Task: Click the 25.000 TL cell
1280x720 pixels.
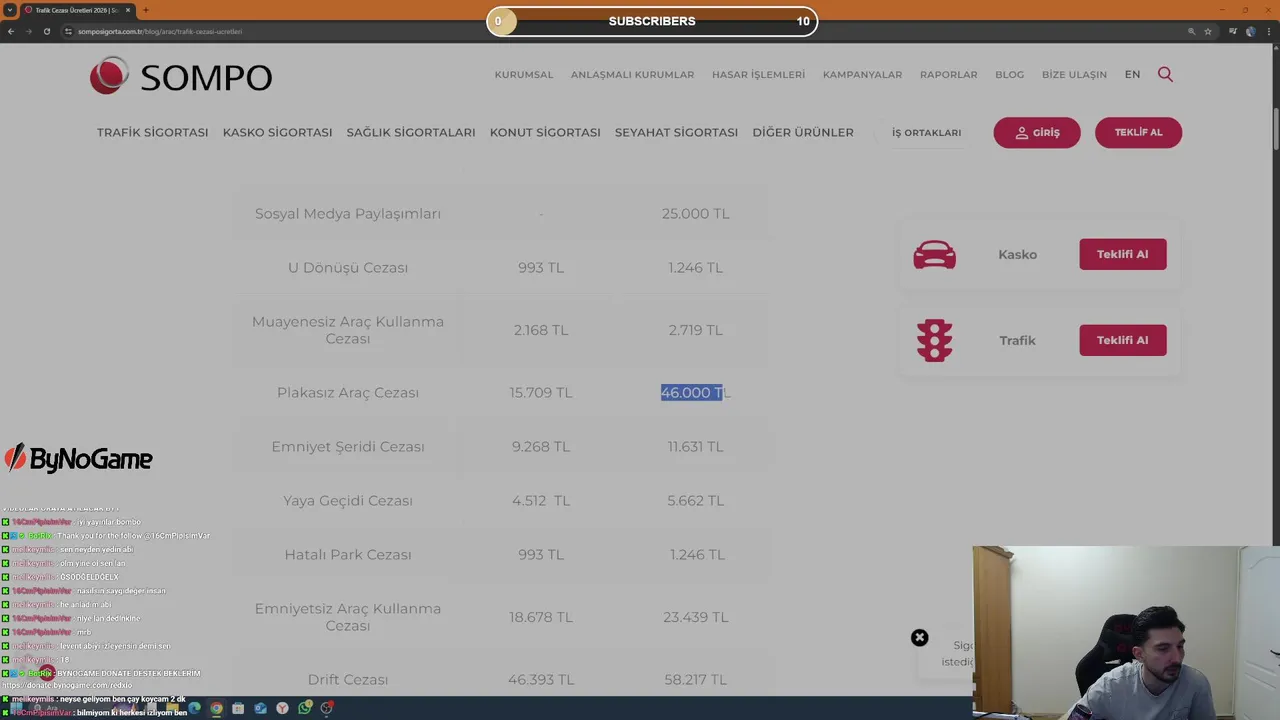Action: pyautogui.click(x=695, y=214)
